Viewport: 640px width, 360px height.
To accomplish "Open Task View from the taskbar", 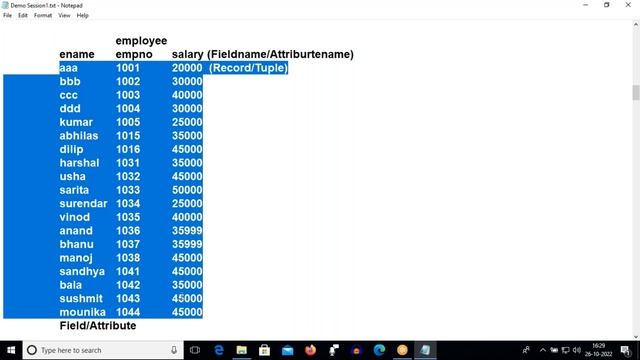I will pos(195,350).
